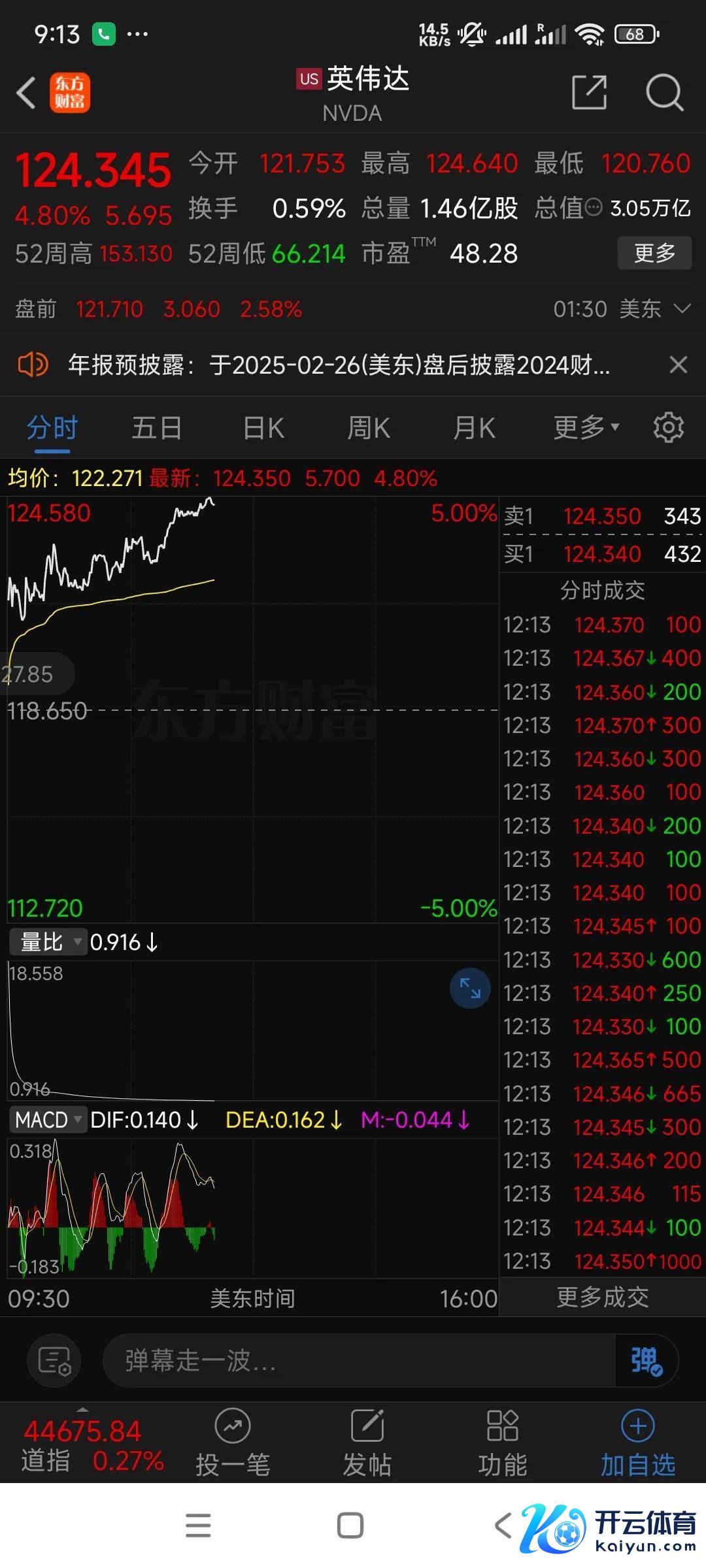Switch to the 日K tab

point(263,428)
